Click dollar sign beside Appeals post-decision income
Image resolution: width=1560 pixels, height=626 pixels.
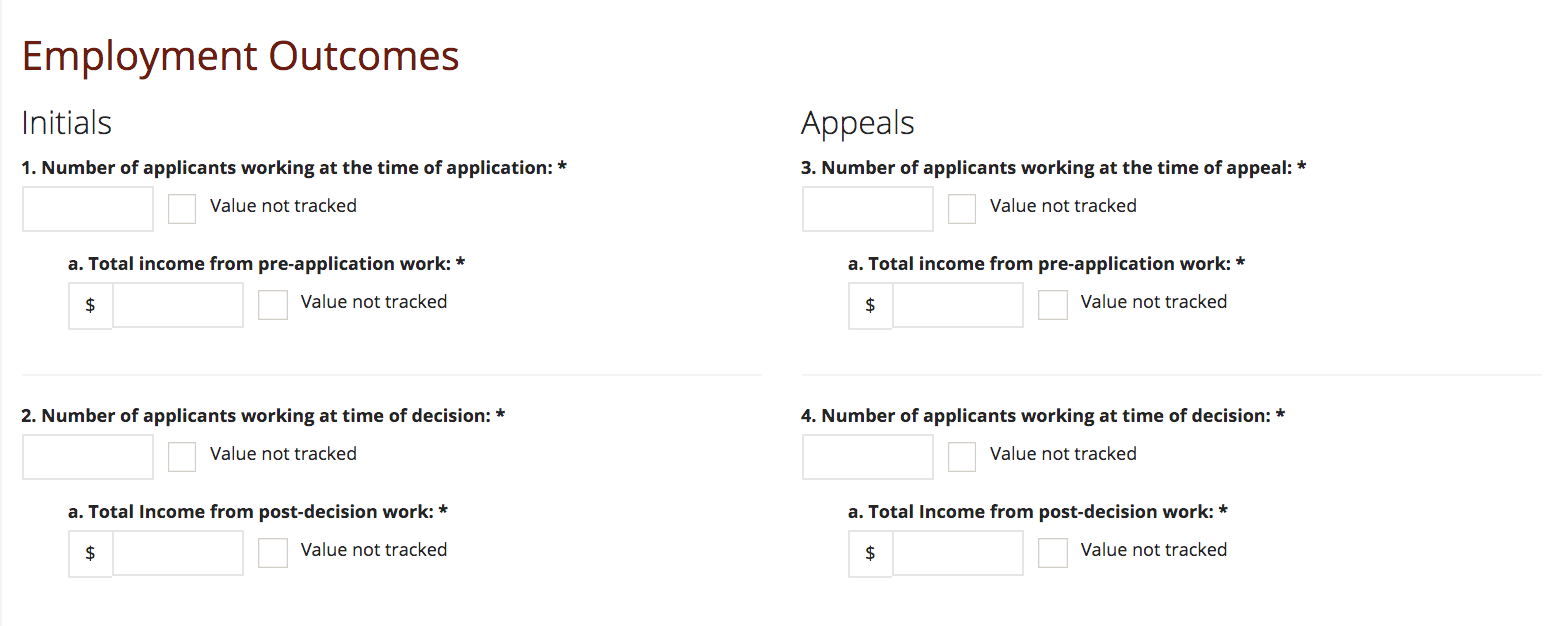tap(870, 553)
